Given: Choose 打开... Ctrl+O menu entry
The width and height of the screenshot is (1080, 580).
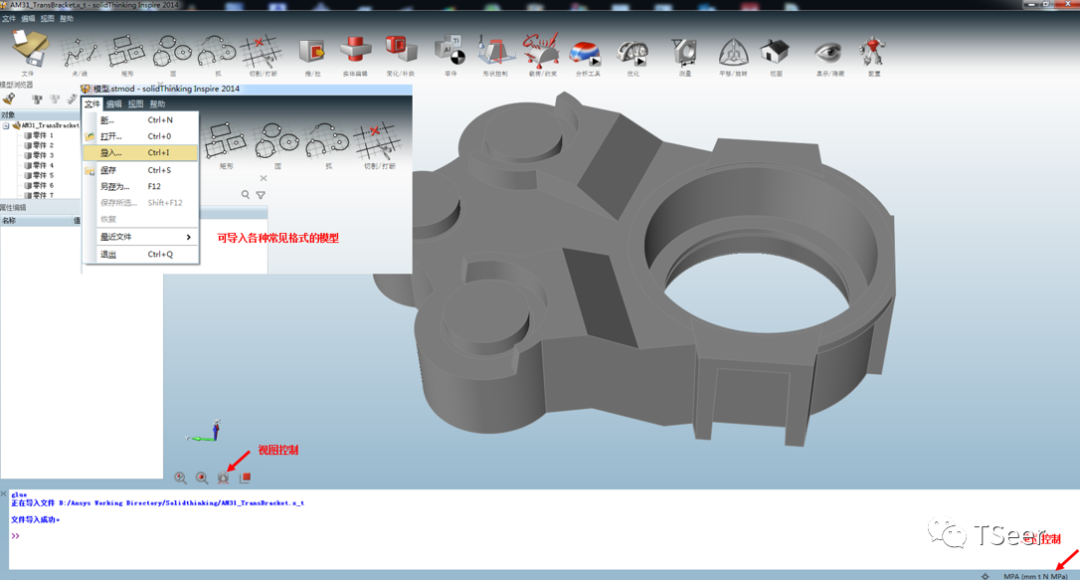Looking at the screenshot, I should tap(141, 136).
